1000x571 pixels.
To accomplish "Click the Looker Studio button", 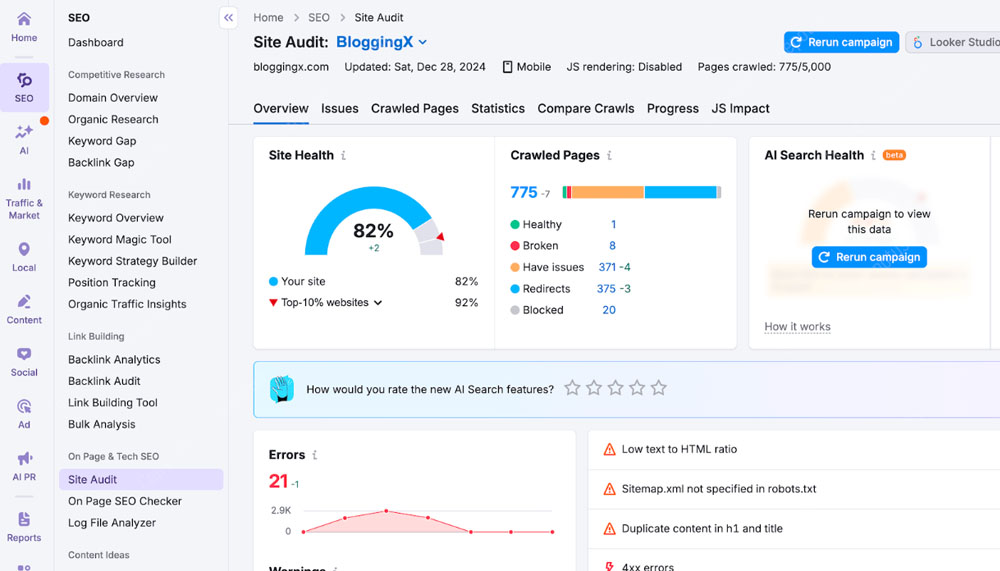I will tap(953, 42).
